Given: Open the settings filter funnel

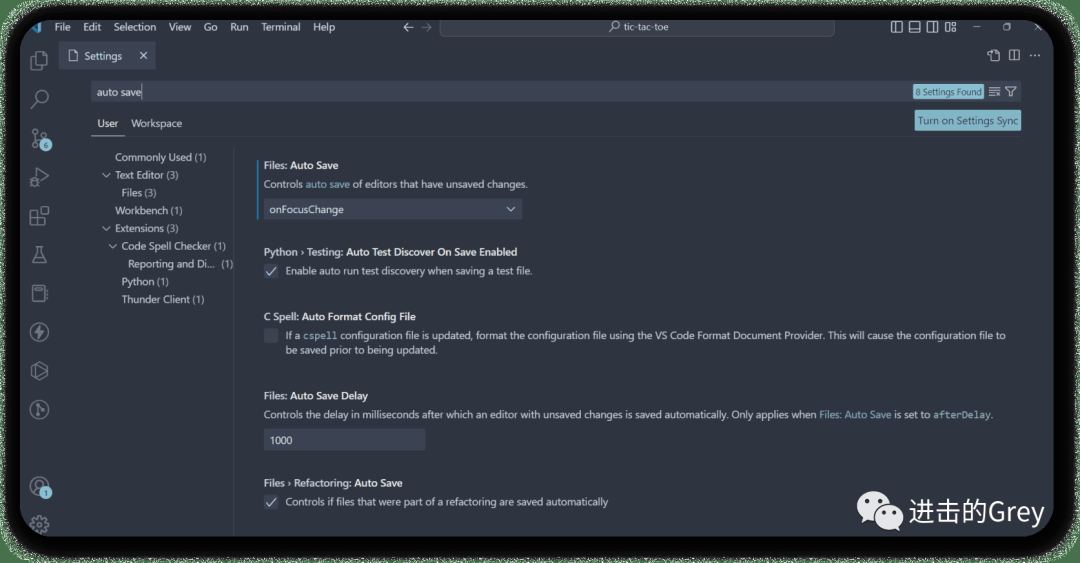Looking at the screenshot, I should click(1010, 92).
